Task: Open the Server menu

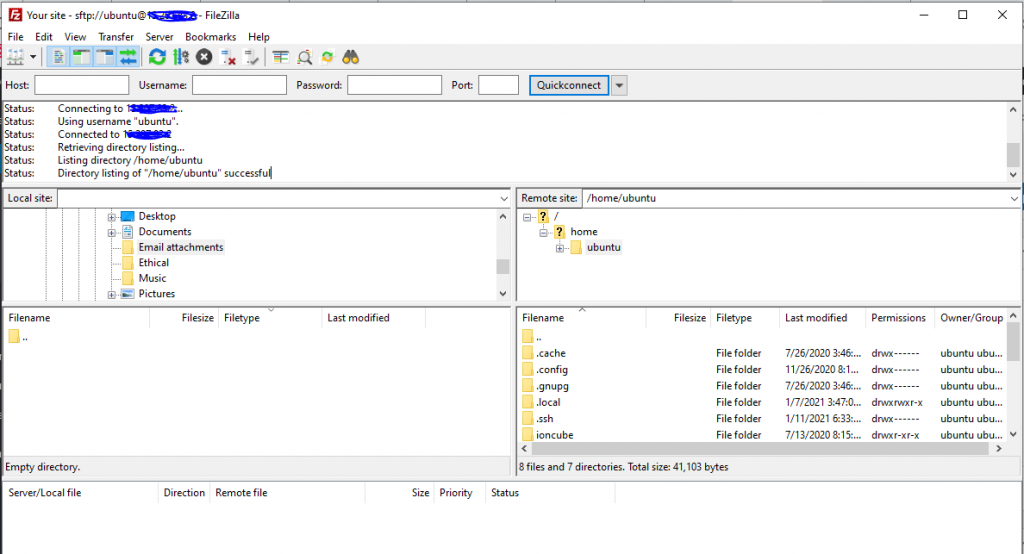Action: pyautogui.click(x=159, y=37)
